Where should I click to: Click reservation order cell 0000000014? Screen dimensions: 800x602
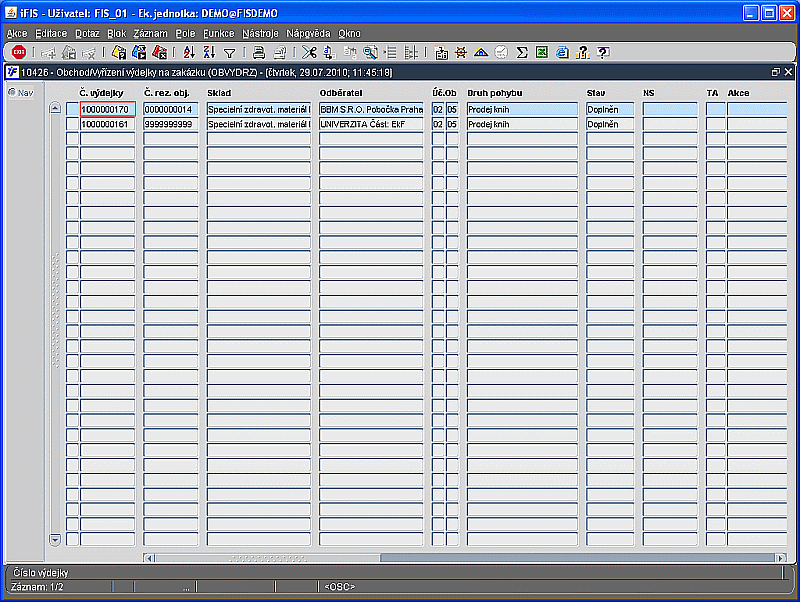tap(171, 109)
